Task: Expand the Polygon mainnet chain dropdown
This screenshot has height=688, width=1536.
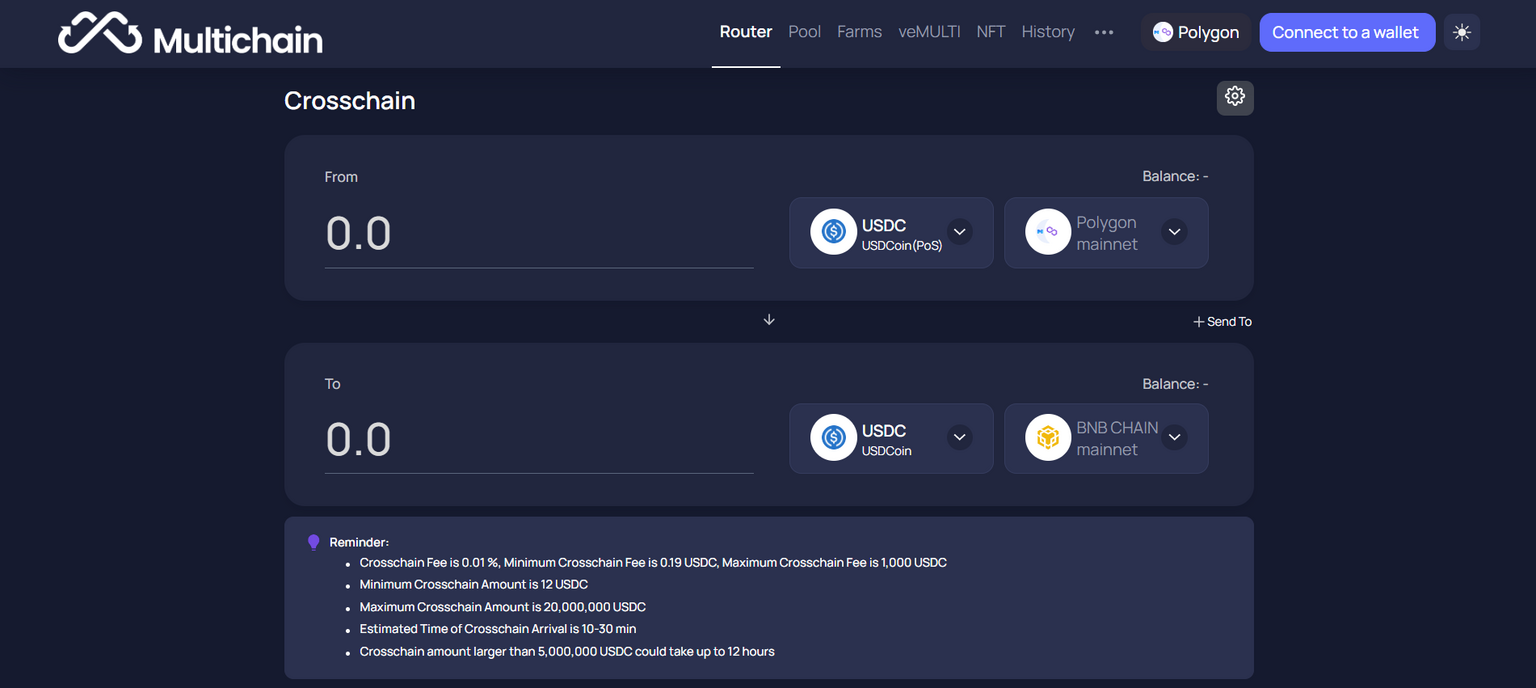Action: click(x=1174, y=232)
